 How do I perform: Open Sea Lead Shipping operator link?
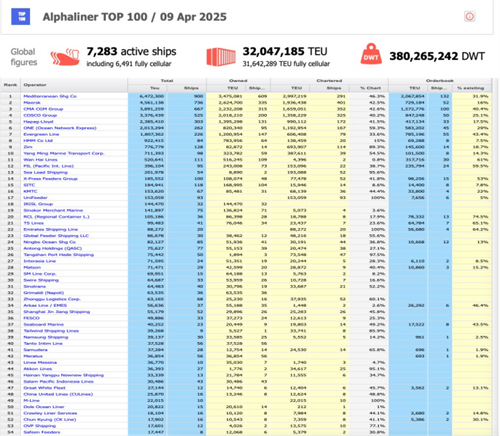tap(46, 172)
